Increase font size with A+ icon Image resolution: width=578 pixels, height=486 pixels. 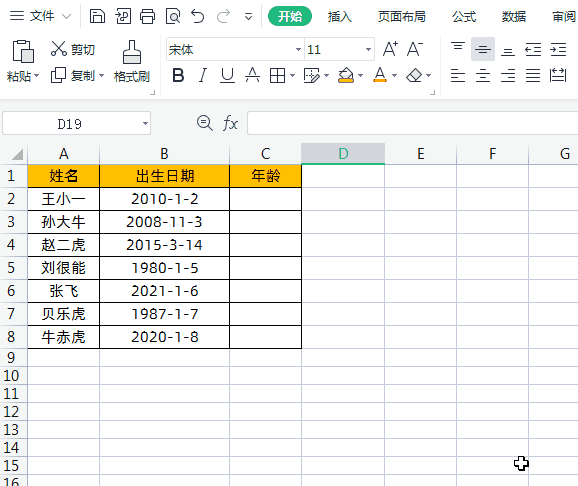pyautogui.click(x=390, y=49)
